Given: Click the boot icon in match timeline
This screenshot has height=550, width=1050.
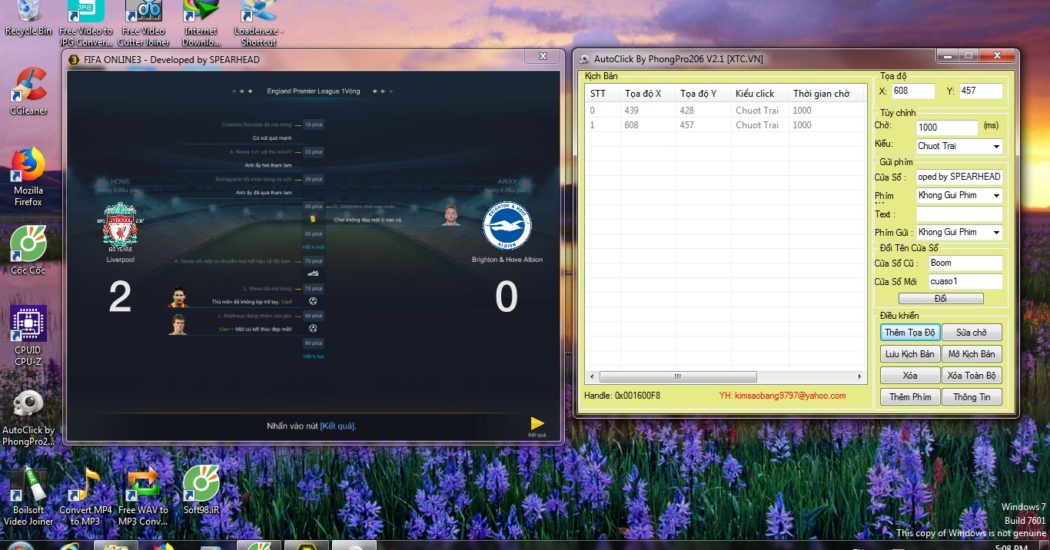Looking at the screenshot, I should (313, 273).
